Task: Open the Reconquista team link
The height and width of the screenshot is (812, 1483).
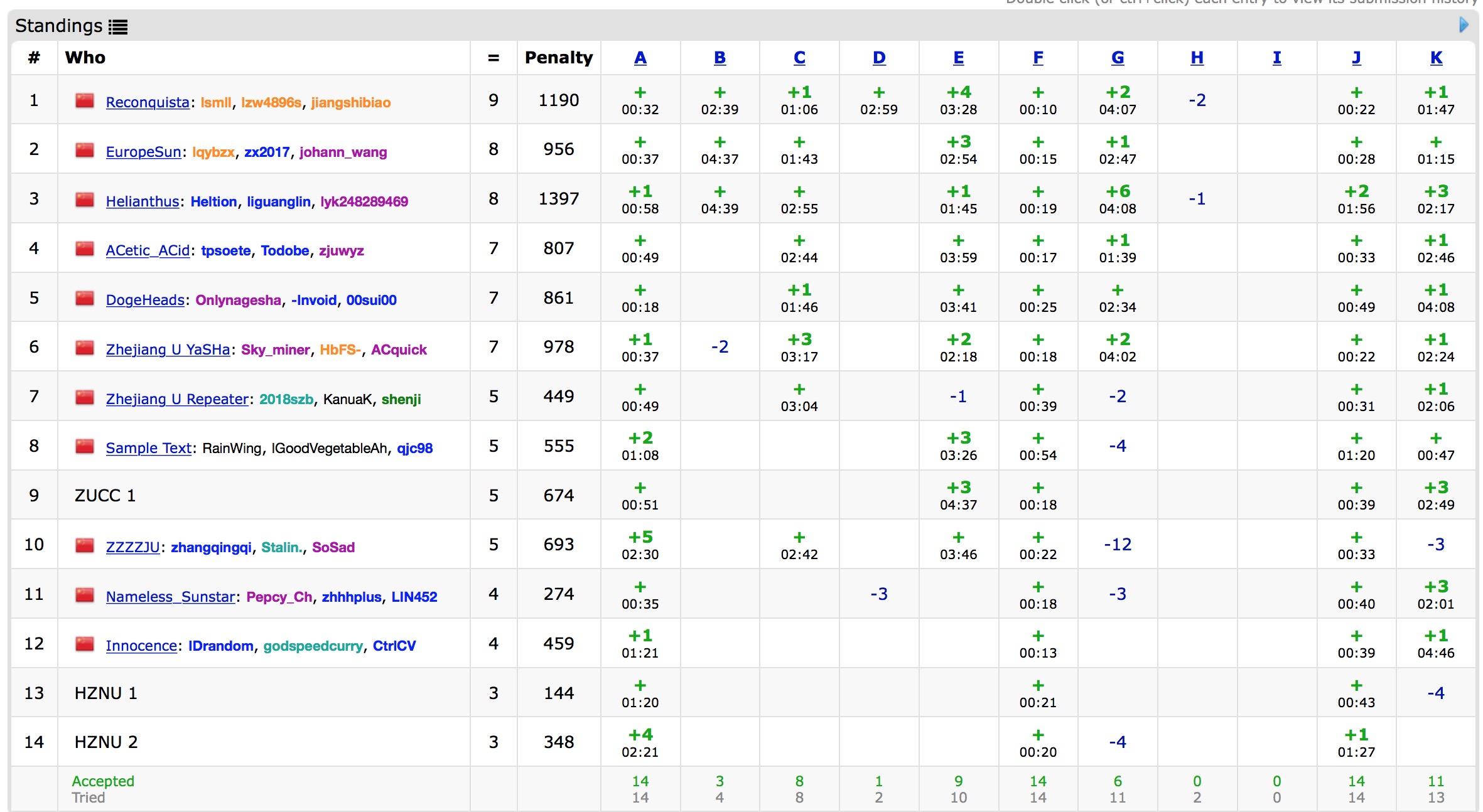Action: tap(148, 102)
